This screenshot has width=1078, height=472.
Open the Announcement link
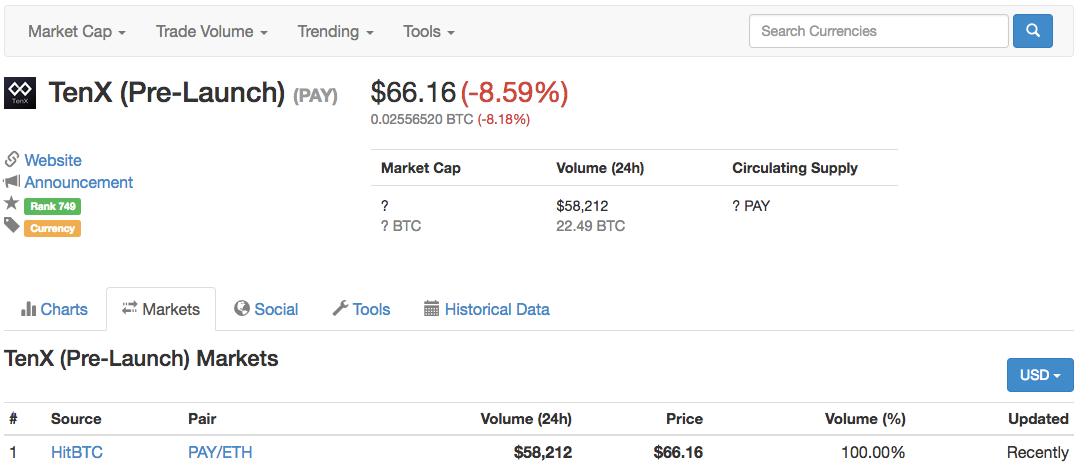(x=79, y=182)
